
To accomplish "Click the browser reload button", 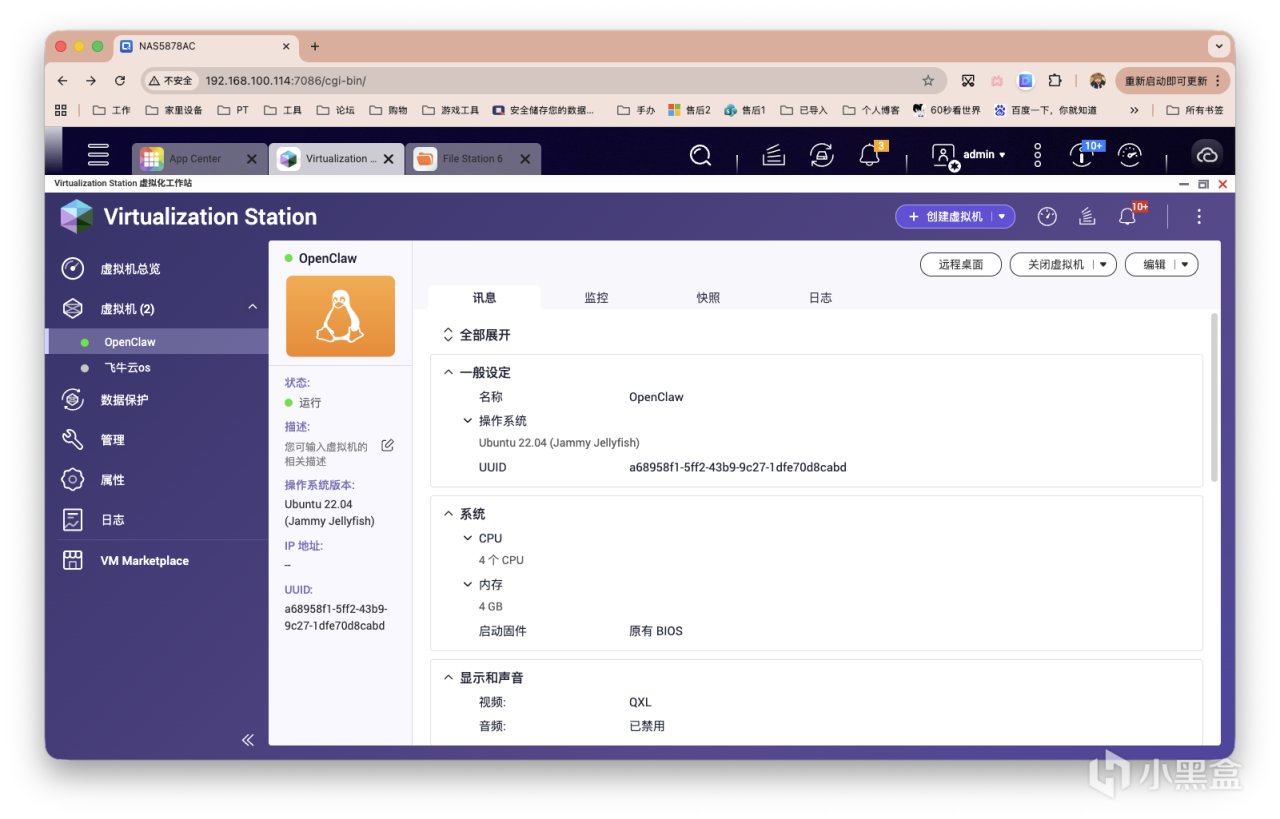I will [x=120, y=81].
